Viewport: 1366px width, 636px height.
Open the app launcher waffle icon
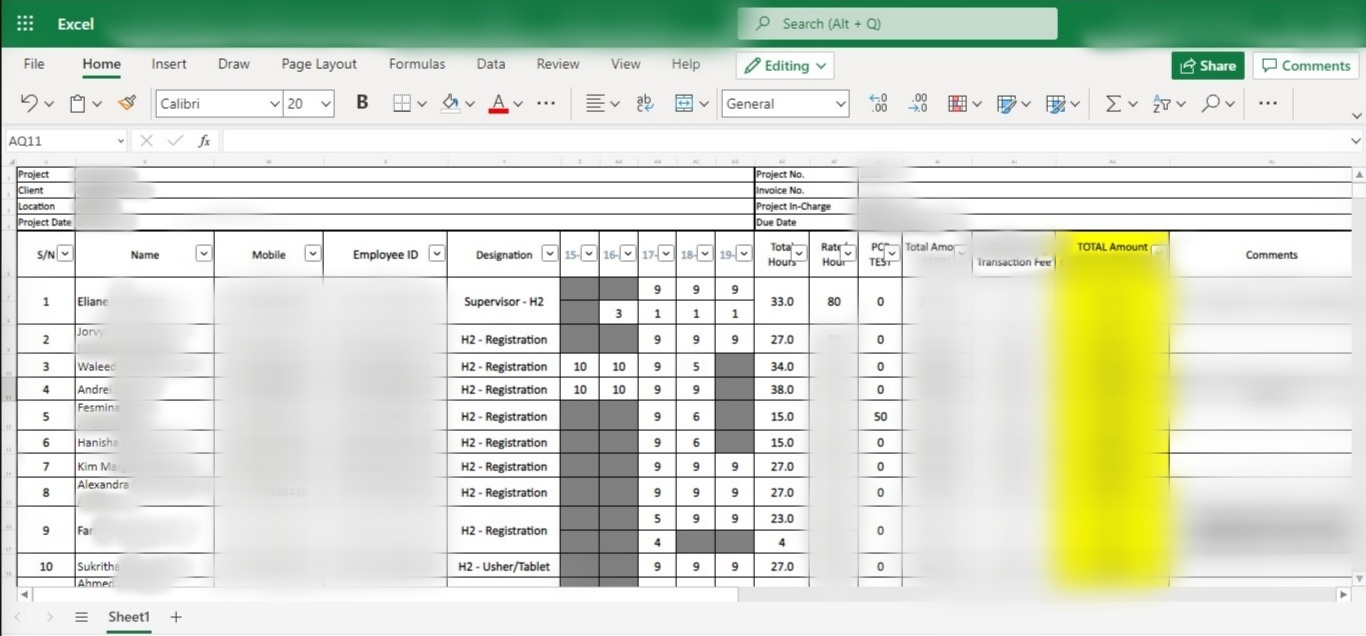click(x=25, y=24)
